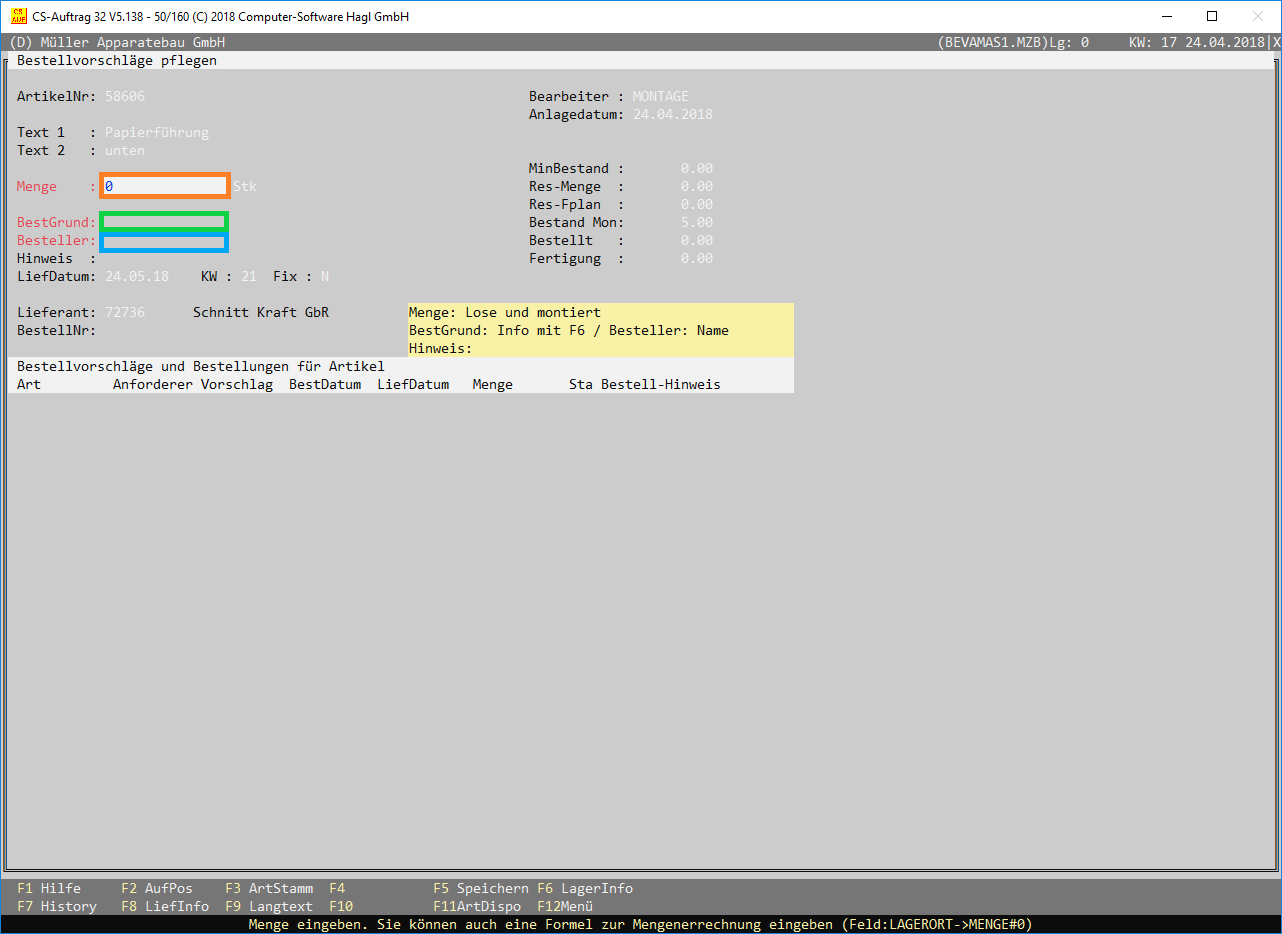Image resolution: width=1282 pixels, height=934 pixels.
Task: Open F3 ArtStamm article master
Action: 269,888
